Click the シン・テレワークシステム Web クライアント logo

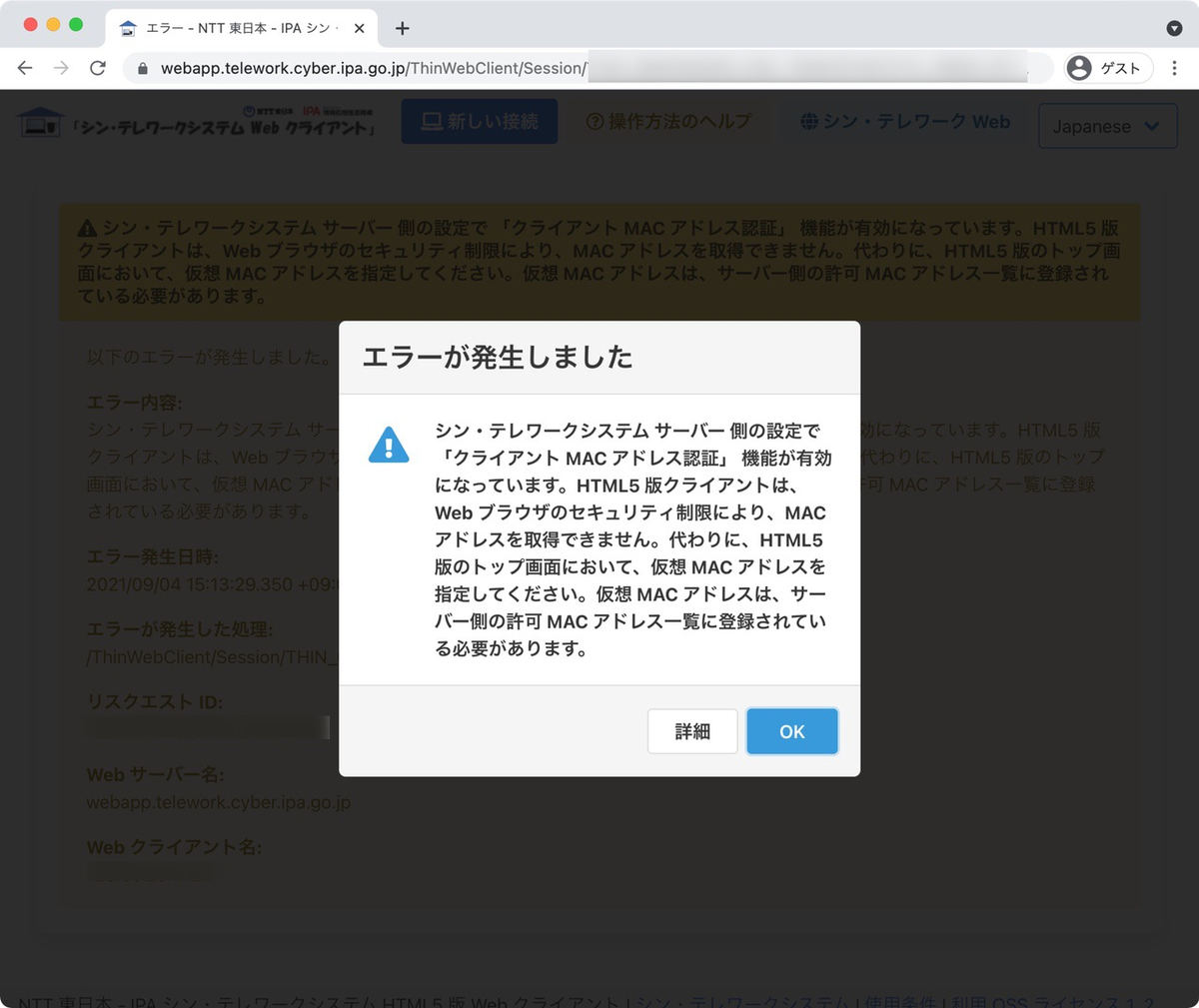click(x=198, y=121)
